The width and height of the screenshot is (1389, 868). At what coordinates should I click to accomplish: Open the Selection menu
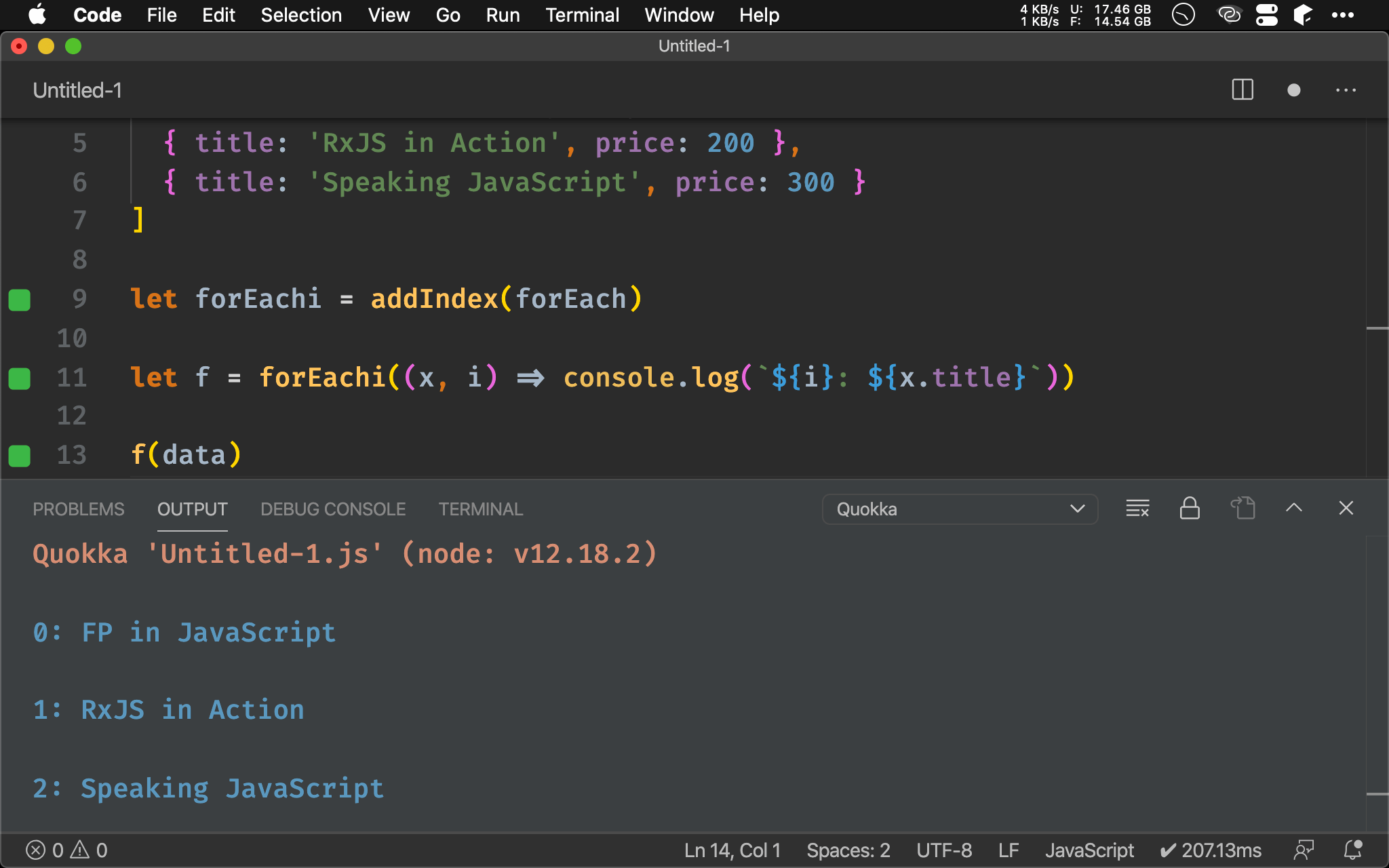pos(301,15)
